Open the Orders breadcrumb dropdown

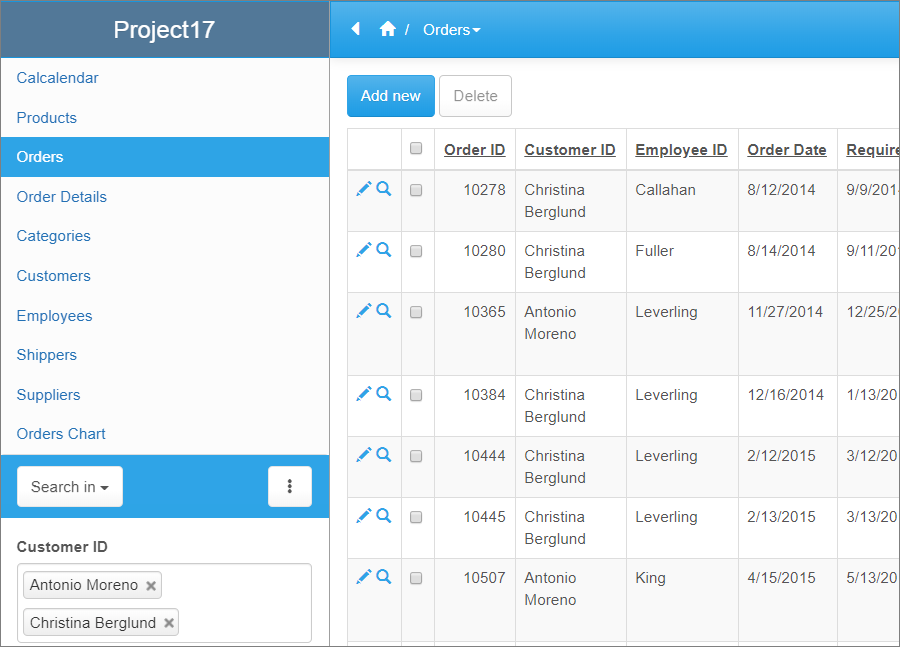451,30
